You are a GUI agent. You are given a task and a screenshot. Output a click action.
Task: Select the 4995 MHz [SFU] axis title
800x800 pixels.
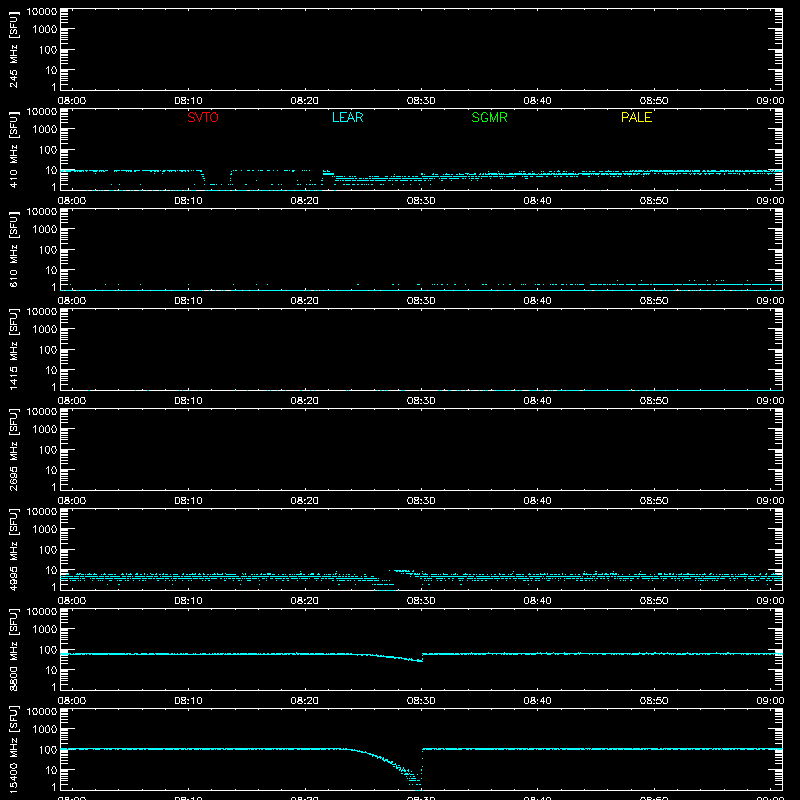click(x=13, y=549)
